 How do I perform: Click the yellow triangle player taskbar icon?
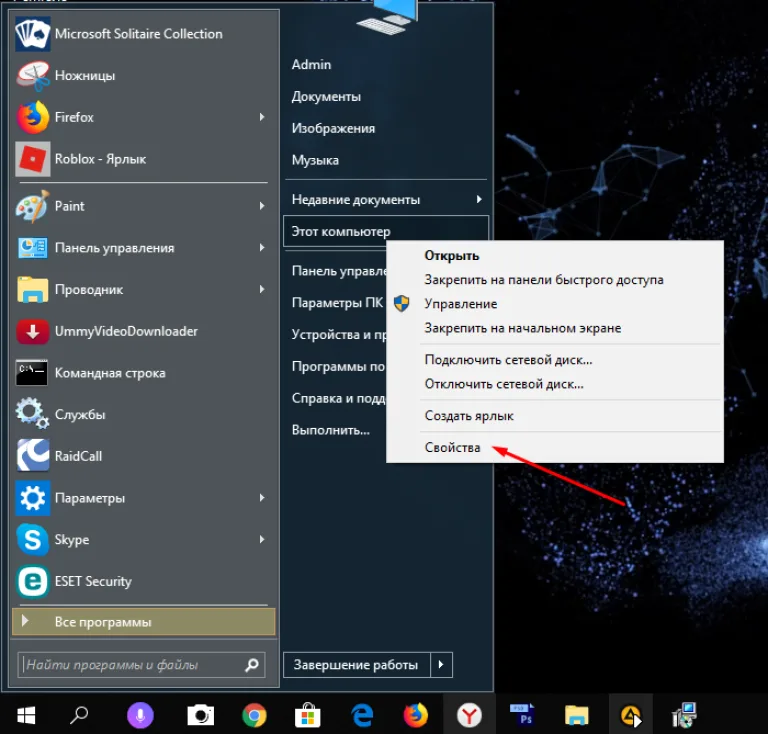coord(631,716)
